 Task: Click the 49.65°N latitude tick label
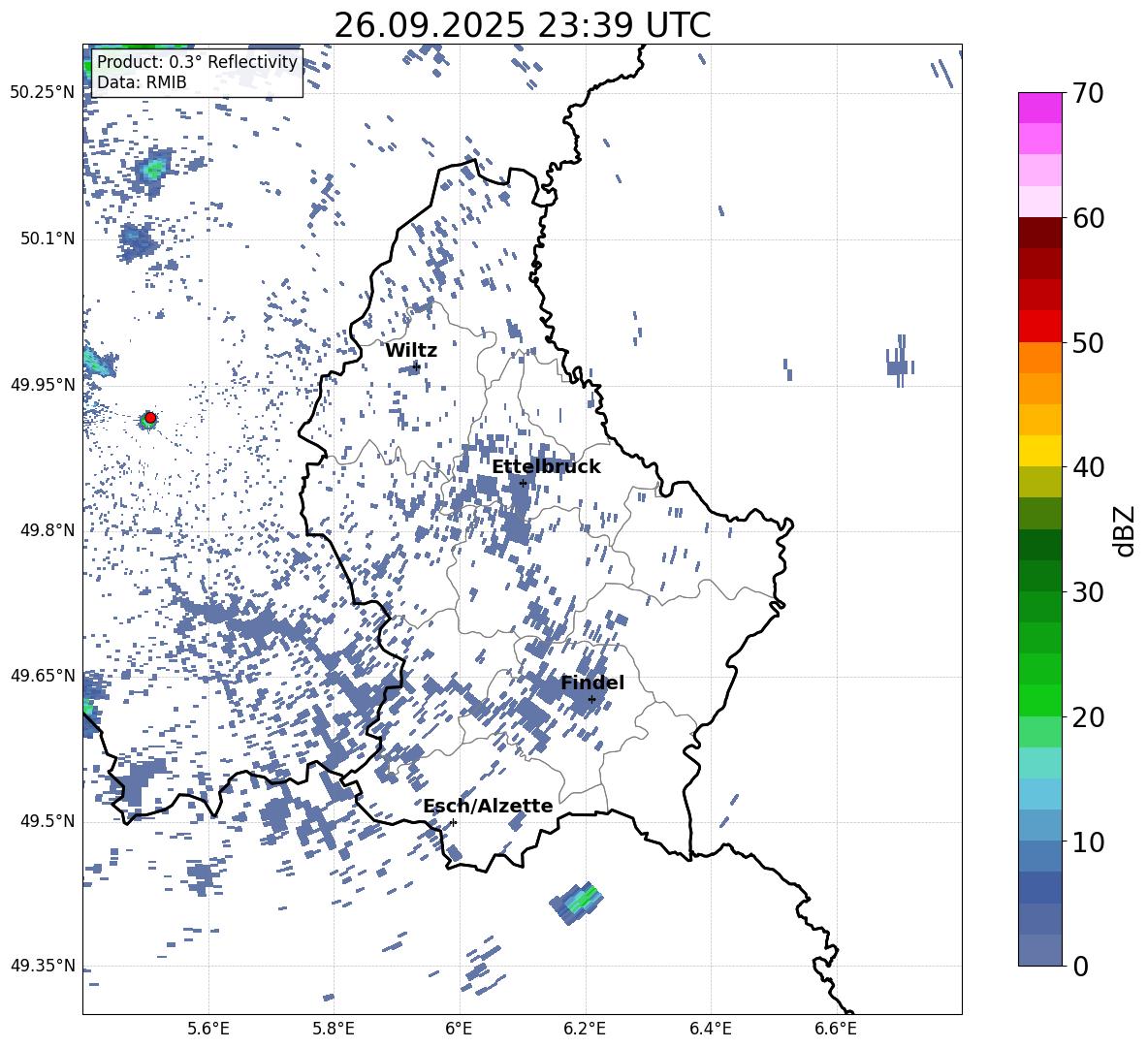pyautogui.click(x=43, y=675)
